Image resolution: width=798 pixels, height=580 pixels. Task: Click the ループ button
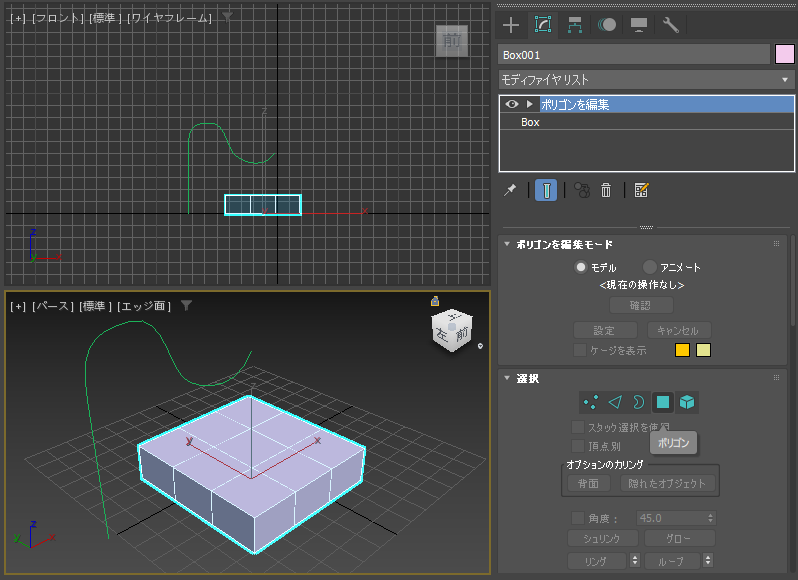(x=672, y=561)
